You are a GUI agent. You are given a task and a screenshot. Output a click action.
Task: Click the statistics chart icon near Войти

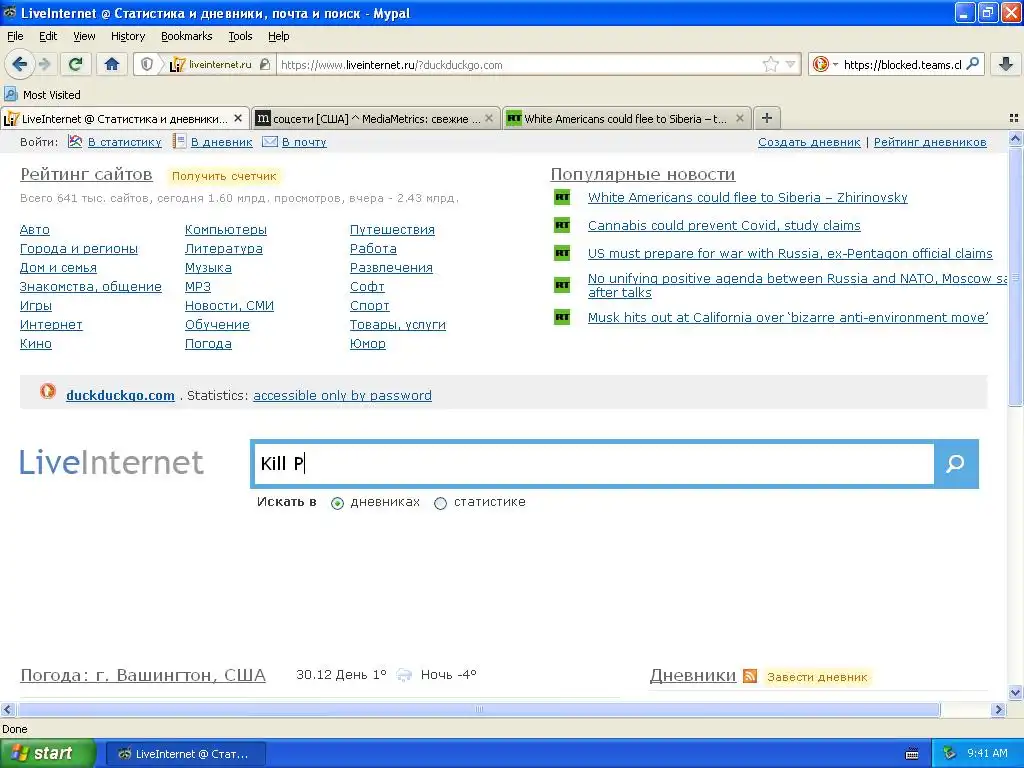pos(75,141)
